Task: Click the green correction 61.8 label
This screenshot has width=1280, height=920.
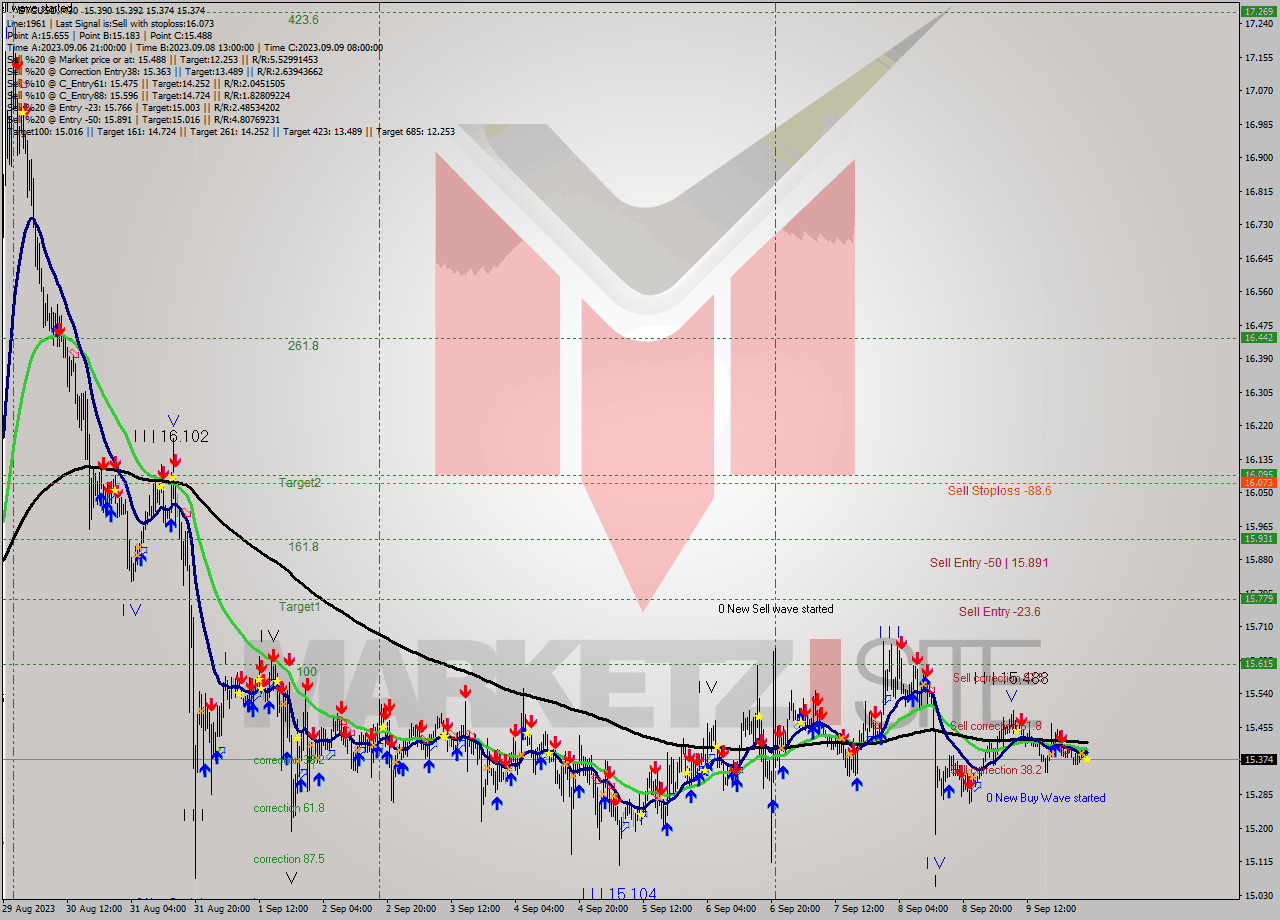Action: click(x=289, y=808)
